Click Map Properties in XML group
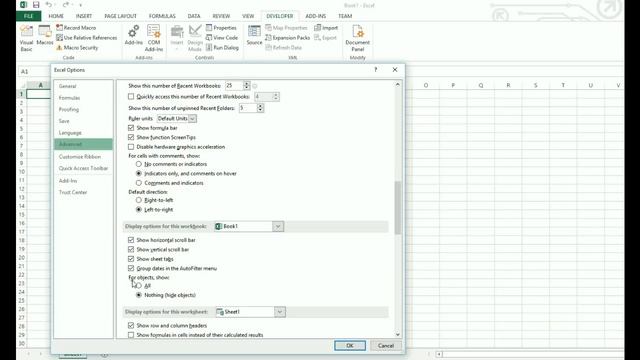Viewport: 640px width, 360px height. click(286, 28)
